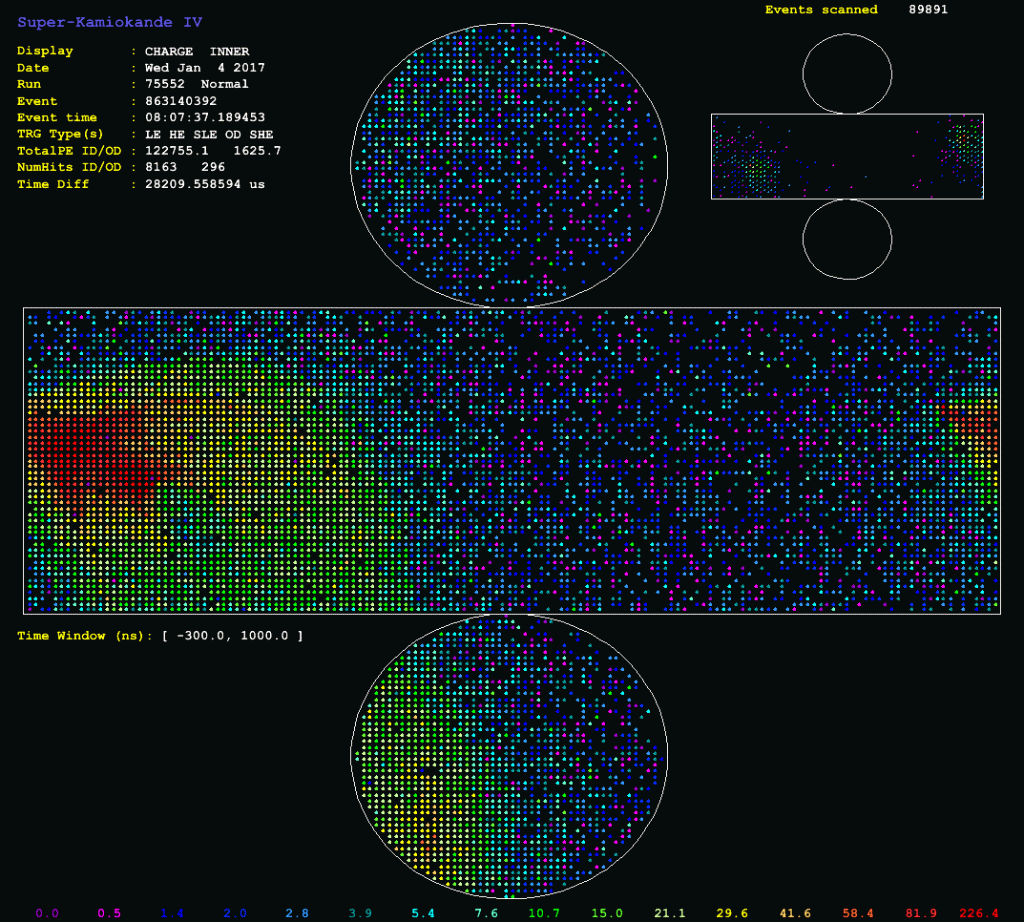Click the outer detector top cap circle
This screenshot has height=922, width=1024.
click(847, 74)
